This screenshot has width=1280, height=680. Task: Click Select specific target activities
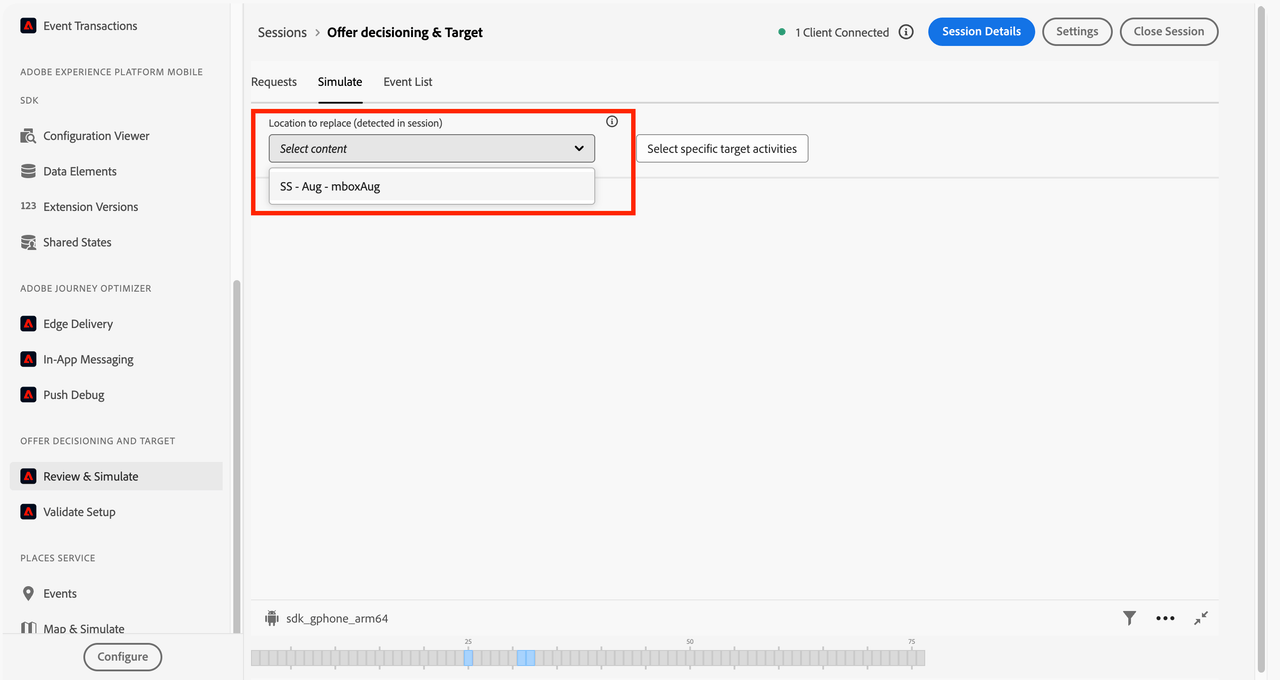pos(721,148)
